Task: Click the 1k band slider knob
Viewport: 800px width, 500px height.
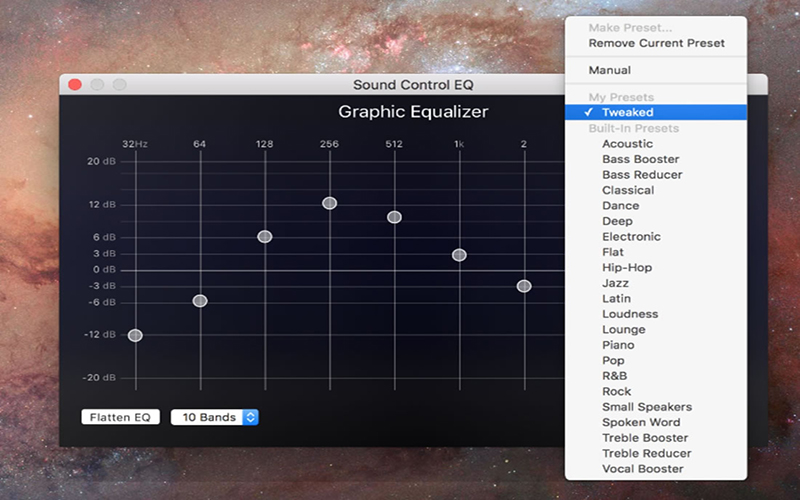Action: [459, 255]
